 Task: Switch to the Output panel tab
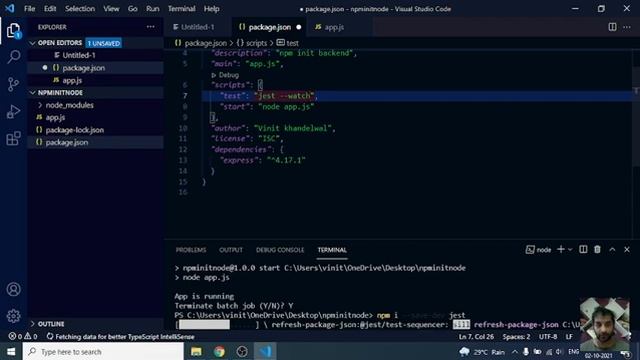[231, 250]
